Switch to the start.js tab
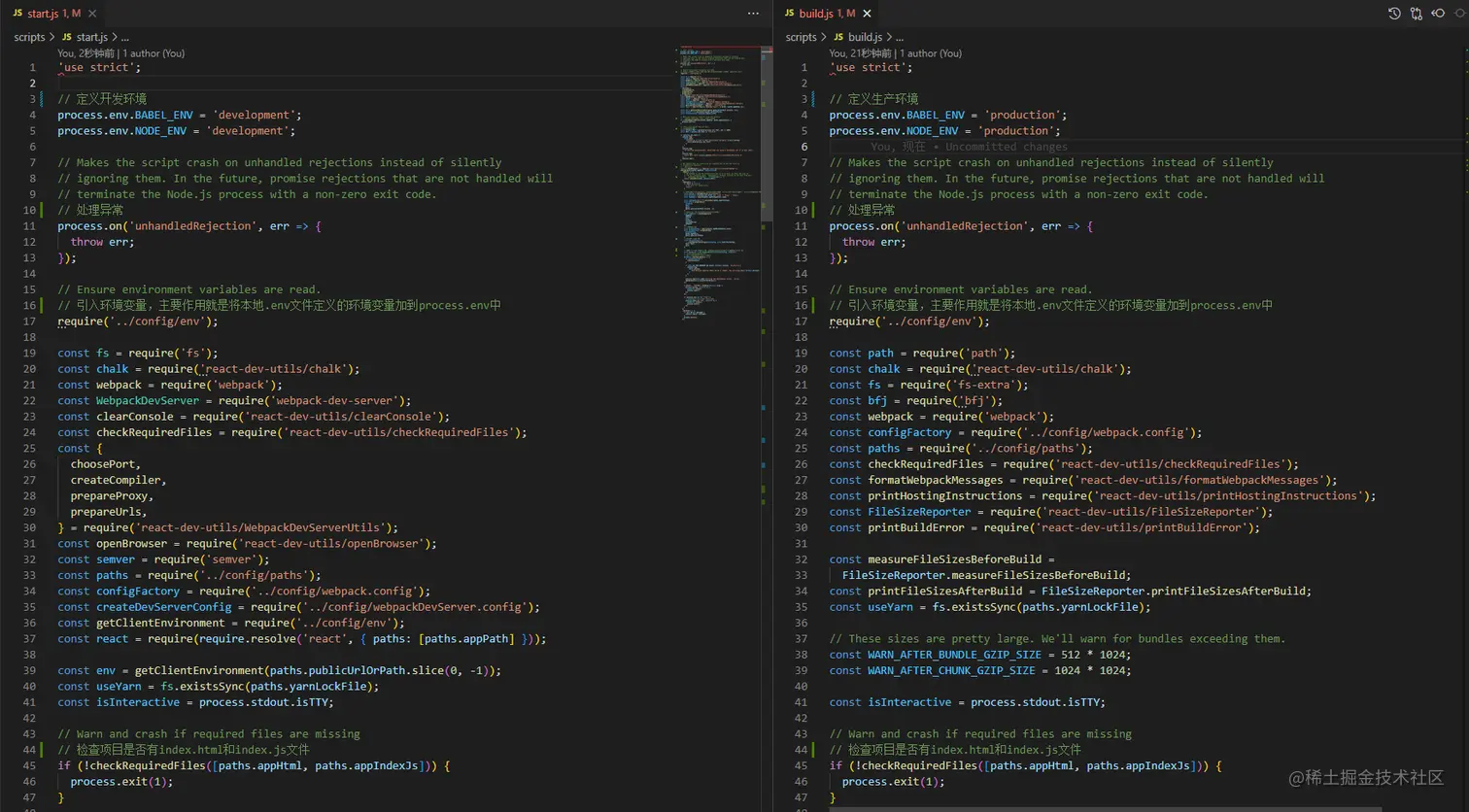 coord(53,14)
